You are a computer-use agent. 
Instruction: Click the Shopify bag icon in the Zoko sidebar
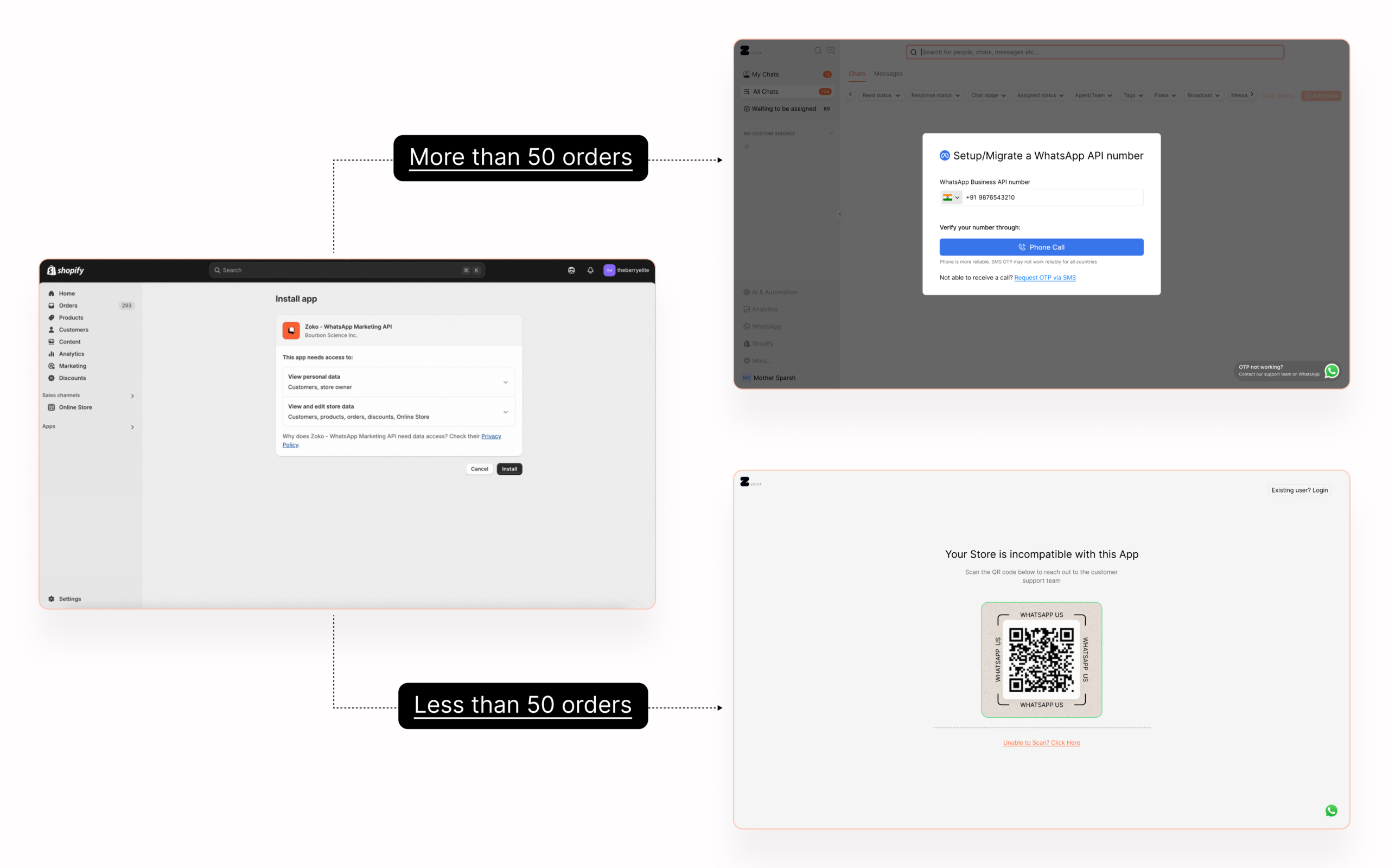pos(747,344)
